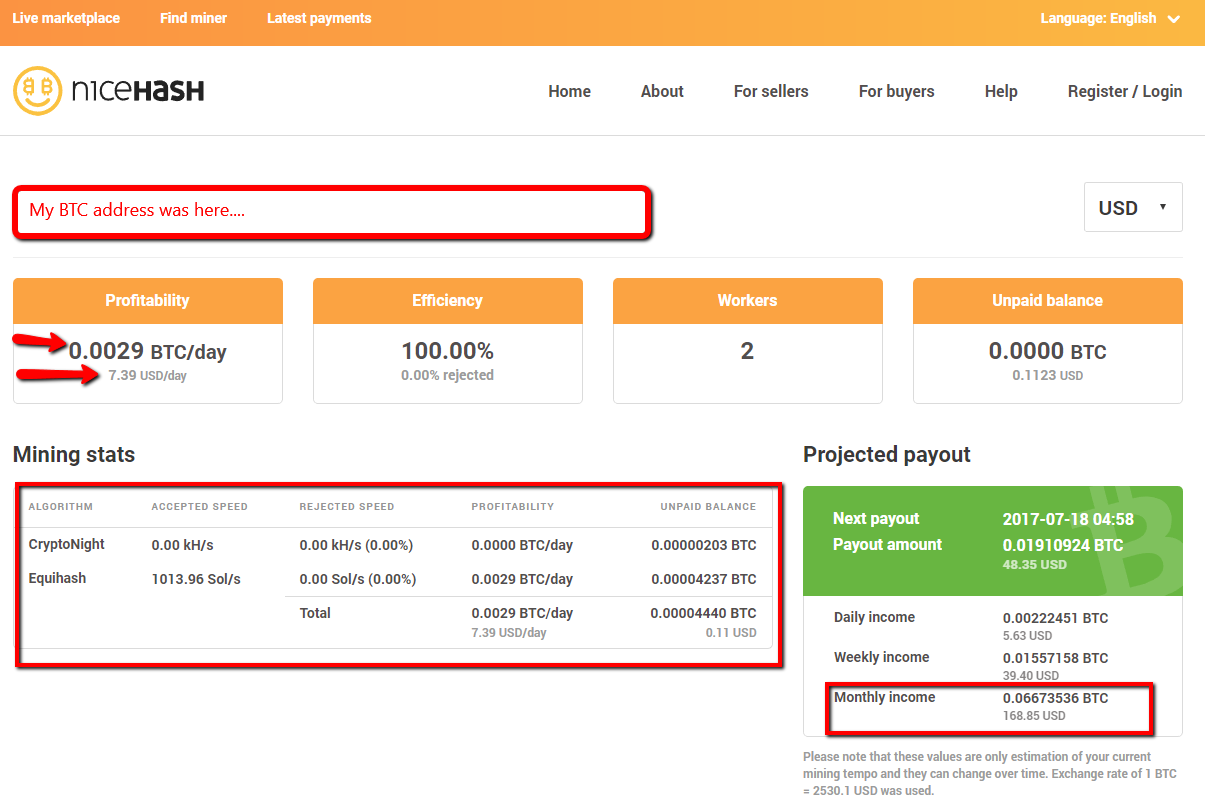Click the 0.00000203 BTC unpaid balance
1205x807 pixels.
coord(704,546)
